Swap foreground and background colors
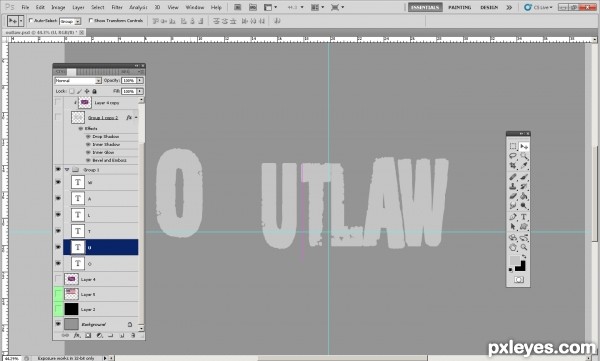 (x=524, y=256)
